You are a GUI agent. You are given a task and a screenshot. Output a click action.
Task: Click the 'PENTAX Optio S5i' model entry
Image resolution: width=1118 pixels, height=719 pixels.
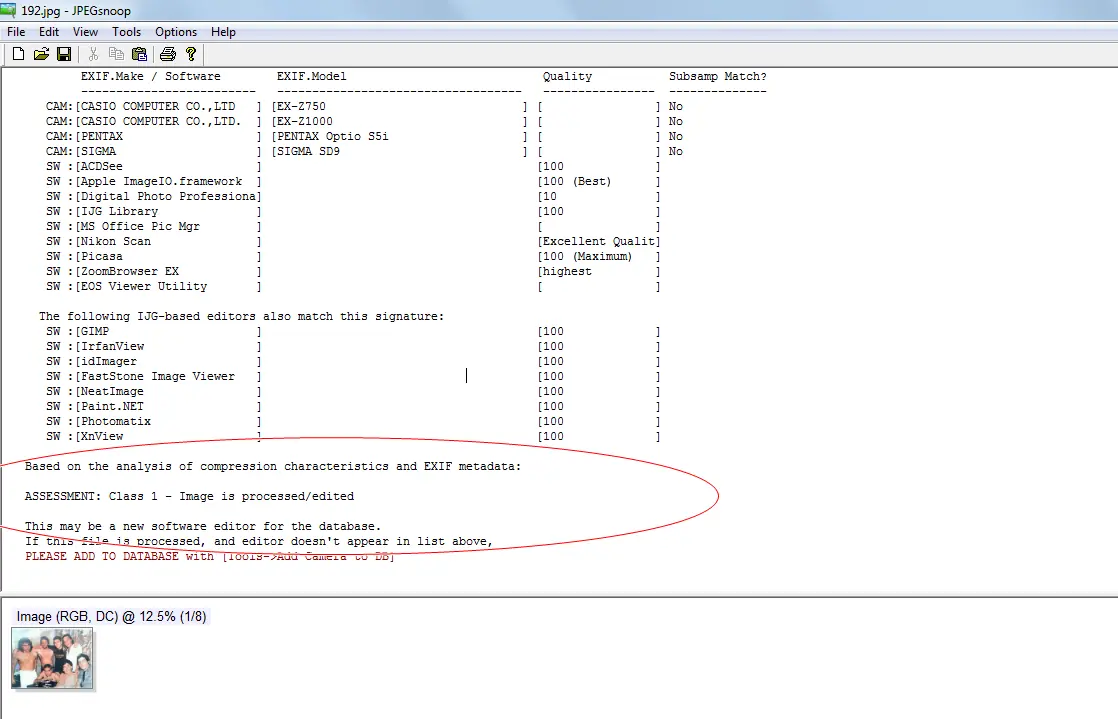tap(333, 136)
